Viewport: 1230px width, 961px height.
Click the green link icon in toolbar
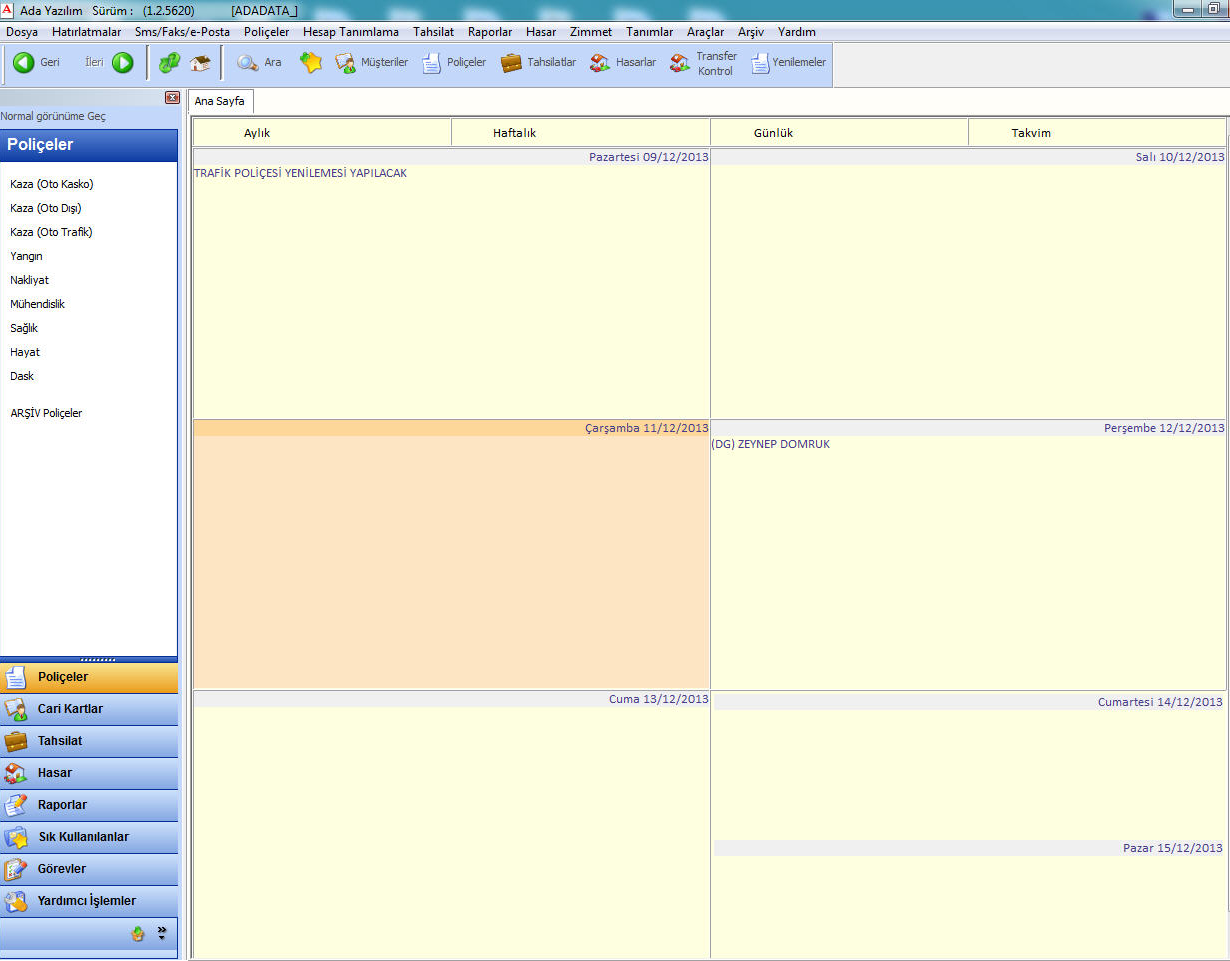170,63
